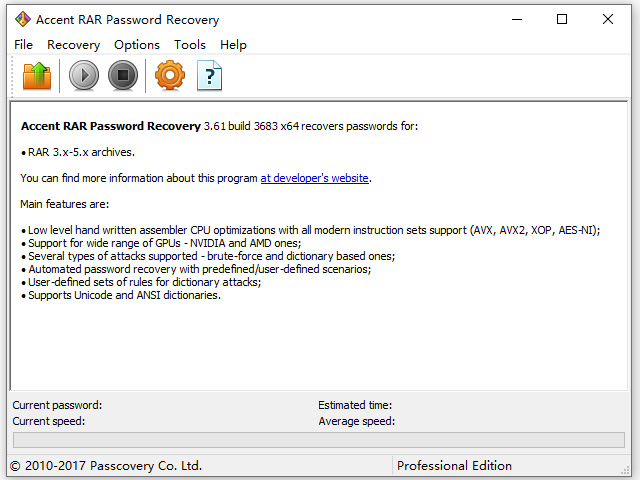The width and height of the screenshot is (640, 480).
Task: Click the recovery progress bar
Action: (319, 440)
